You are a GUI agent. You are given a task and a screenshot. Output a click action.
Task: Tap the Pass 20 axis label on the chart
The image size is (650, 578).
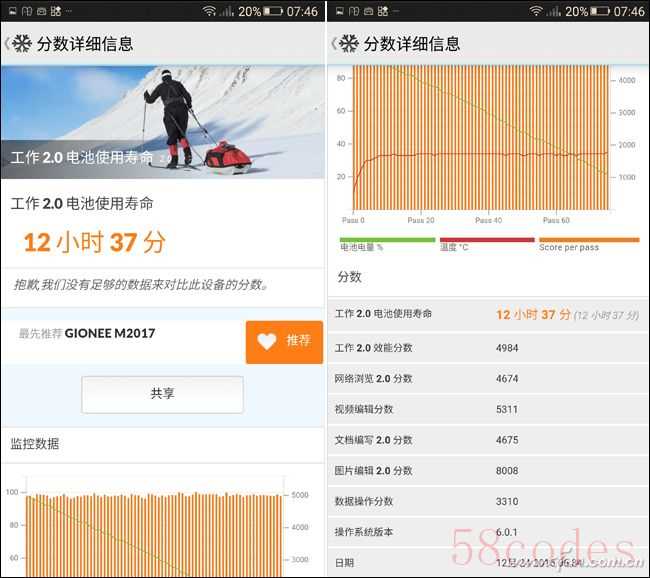point(421,220)
